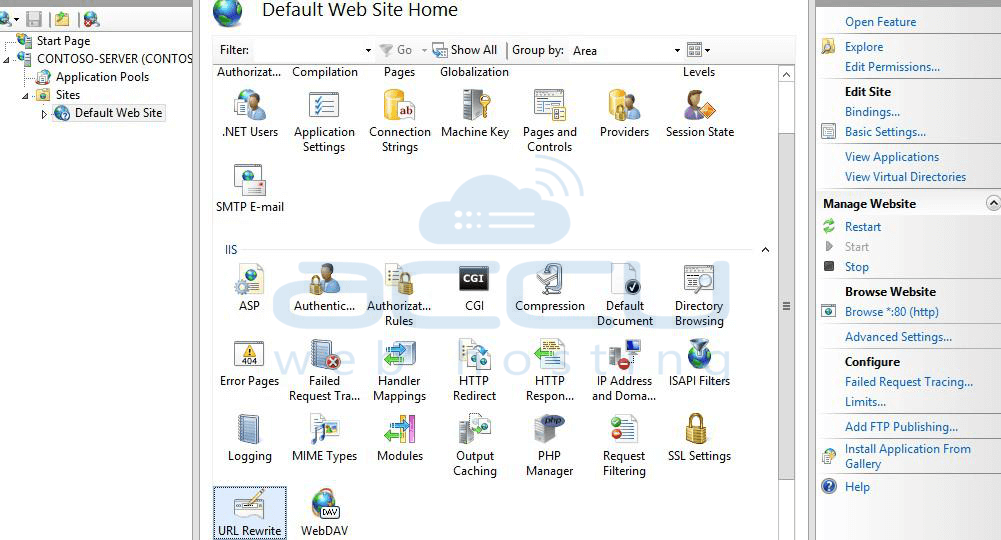This screenshot has width=1001, height=540.
Task: Open HTTP Response Headers feature
Action: coord(550,370)
